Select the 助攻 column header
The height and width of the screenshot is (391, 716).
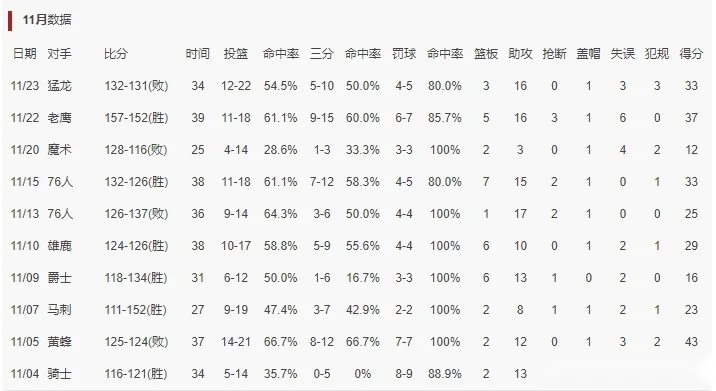520,53
